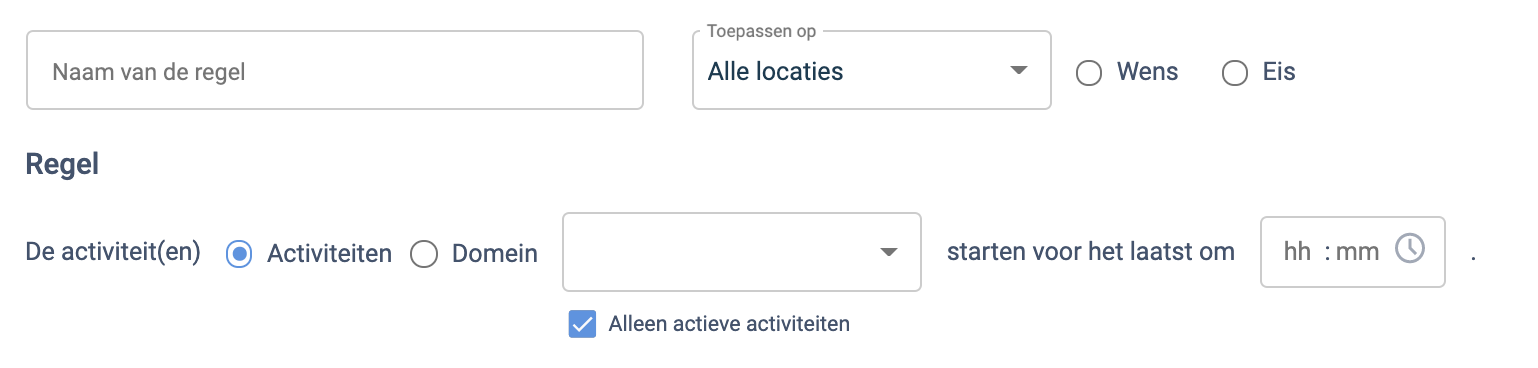Screen dimensions: 1538x368
Task: Click the arrow of the empty activity dropdown
Action: point(889,252)
